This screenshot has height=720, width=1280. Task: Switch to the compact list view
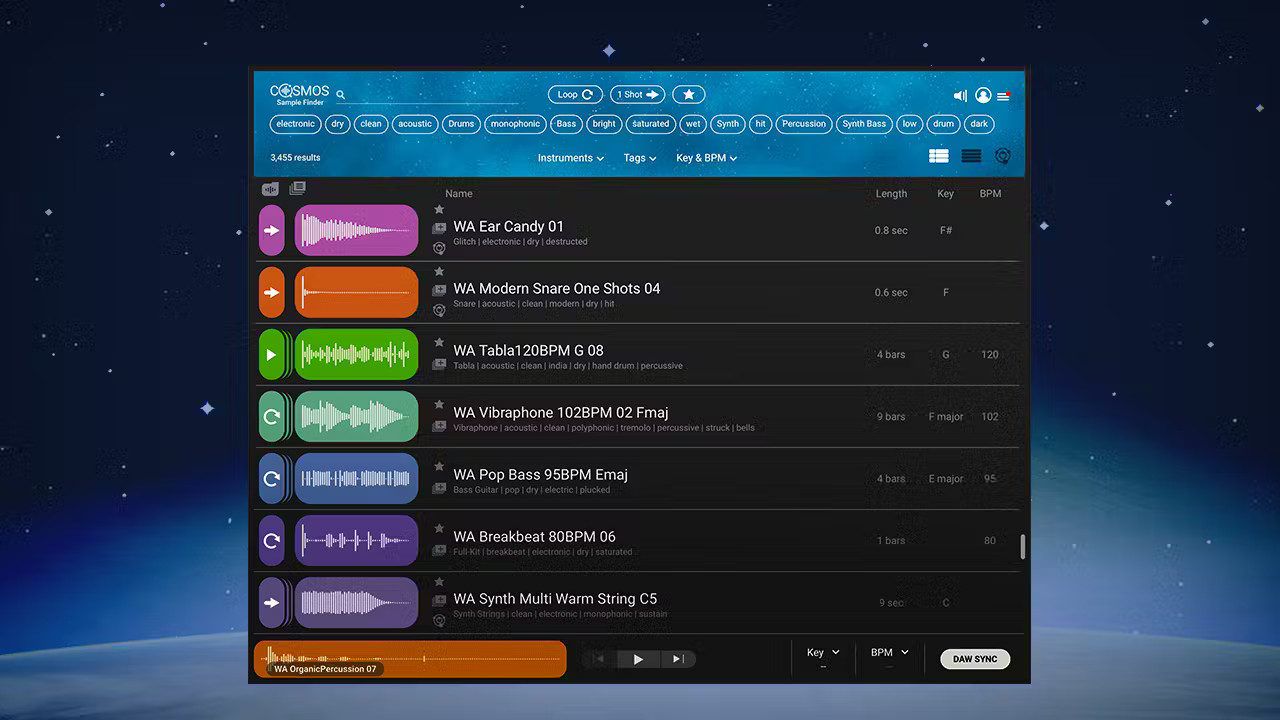971,156
